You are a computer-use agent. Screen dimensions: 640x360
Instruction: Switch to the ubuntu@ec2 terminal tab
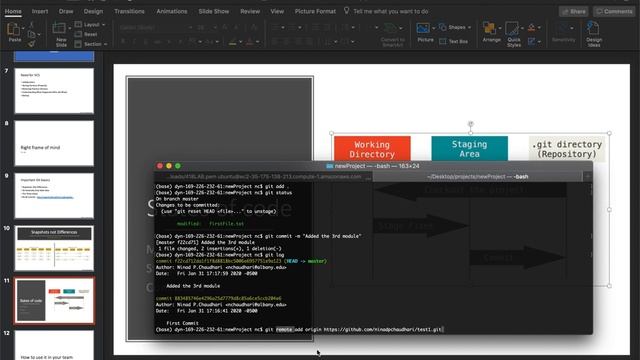point(264,177)
